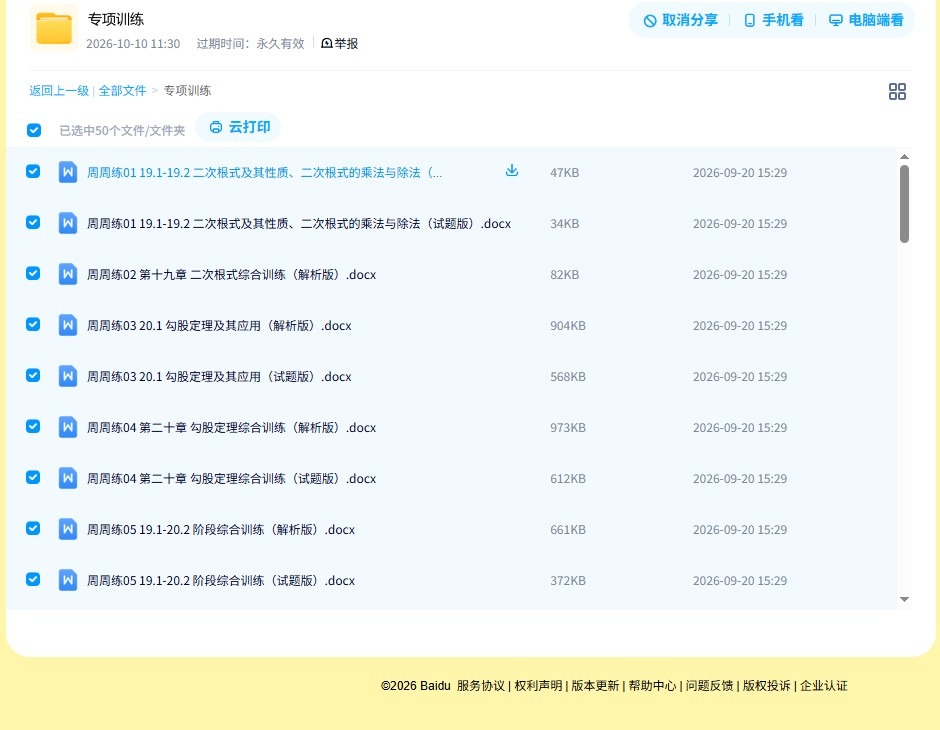Download the first 周周练01 file via arrow icon

click(x=511, y=171)
